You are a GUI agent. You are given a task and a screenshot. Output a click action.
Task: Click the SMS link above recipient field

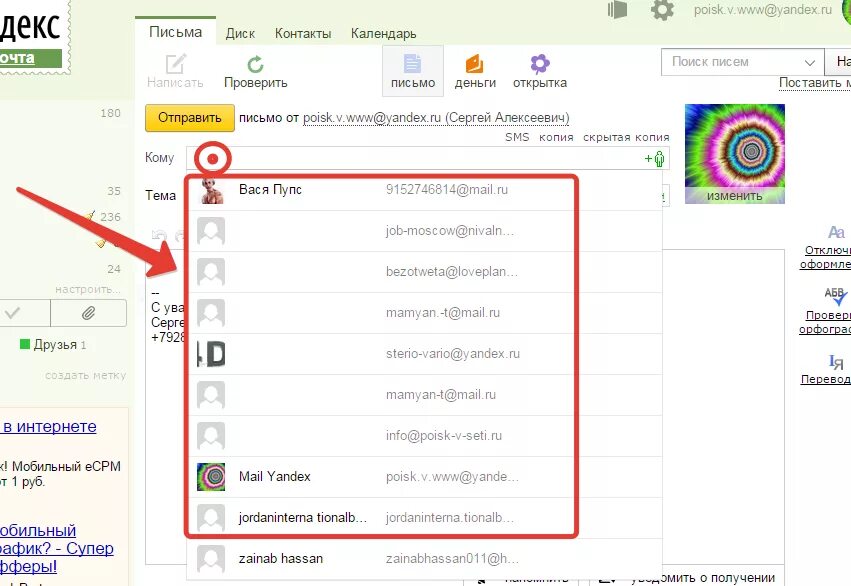[x=517, y=137]
